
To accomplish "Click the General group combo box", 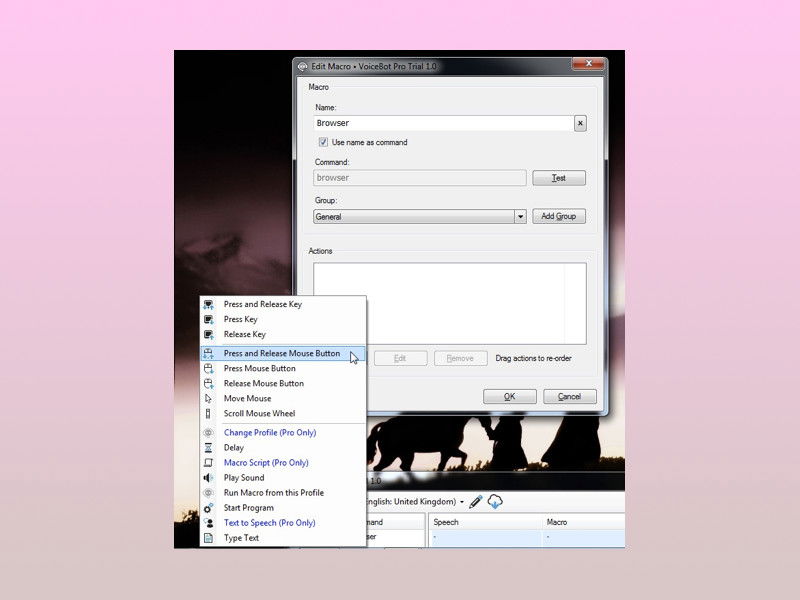I will [419, 216].
